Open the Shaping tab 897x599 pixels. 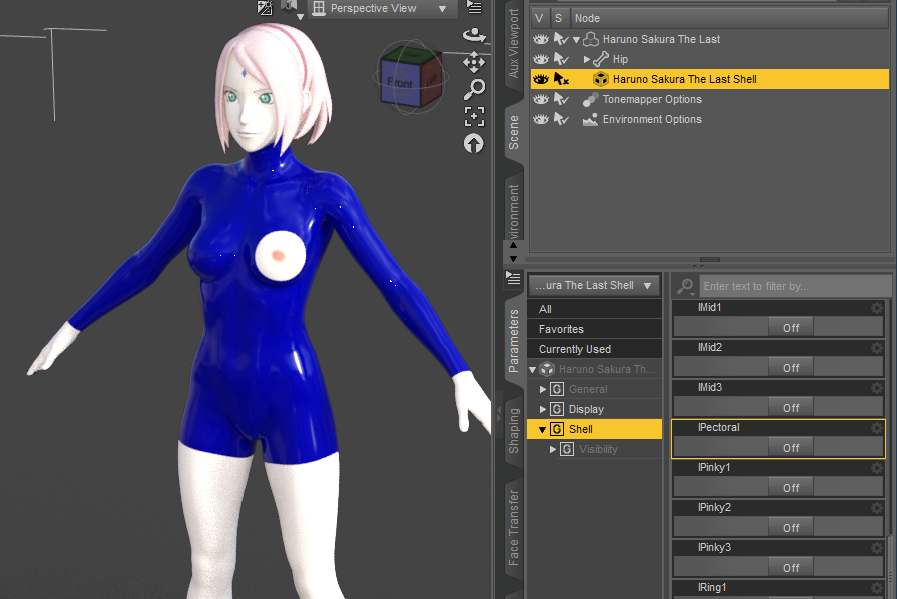click(514, 431)
